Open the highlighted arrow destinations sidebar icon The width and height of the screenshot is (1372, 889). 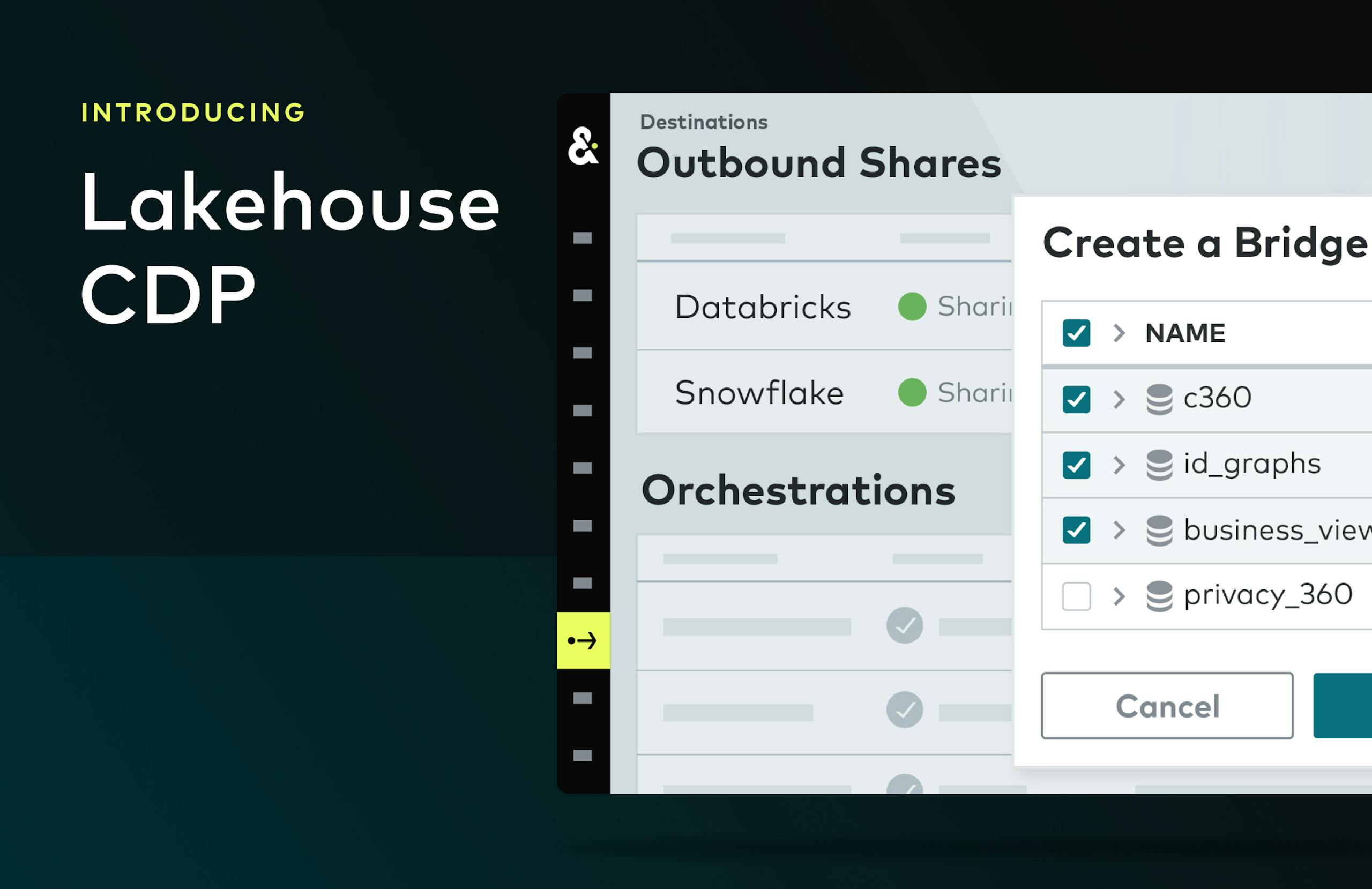[x=583, y=640]
